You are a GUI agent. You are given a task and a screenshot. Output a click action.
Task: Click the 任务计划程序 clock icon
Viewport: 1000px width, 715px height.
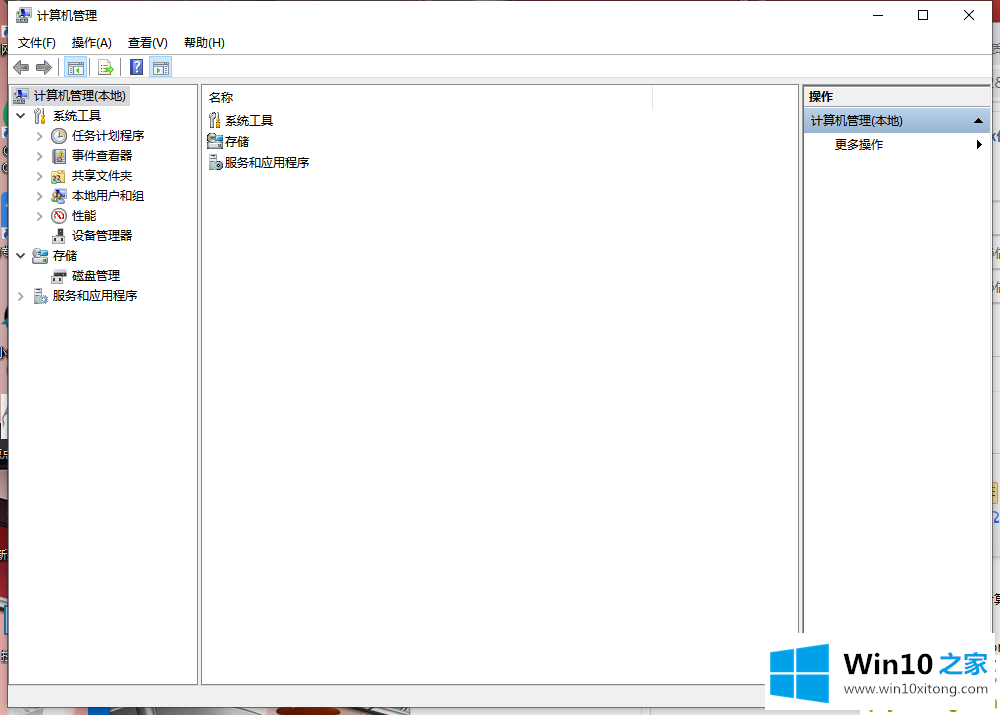point(59,136)
